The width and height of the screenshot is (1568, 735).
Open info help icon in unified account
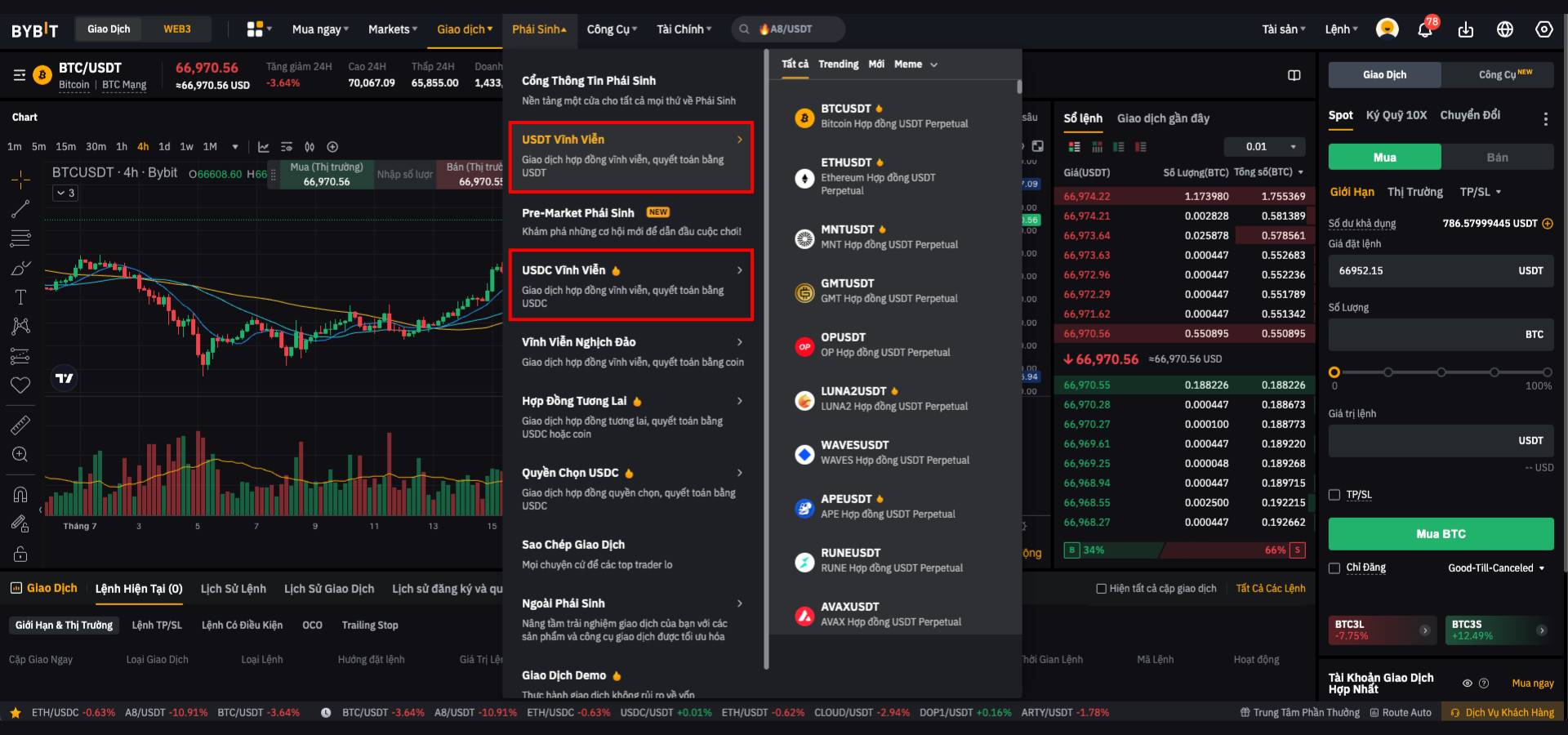pos(1484,684)
